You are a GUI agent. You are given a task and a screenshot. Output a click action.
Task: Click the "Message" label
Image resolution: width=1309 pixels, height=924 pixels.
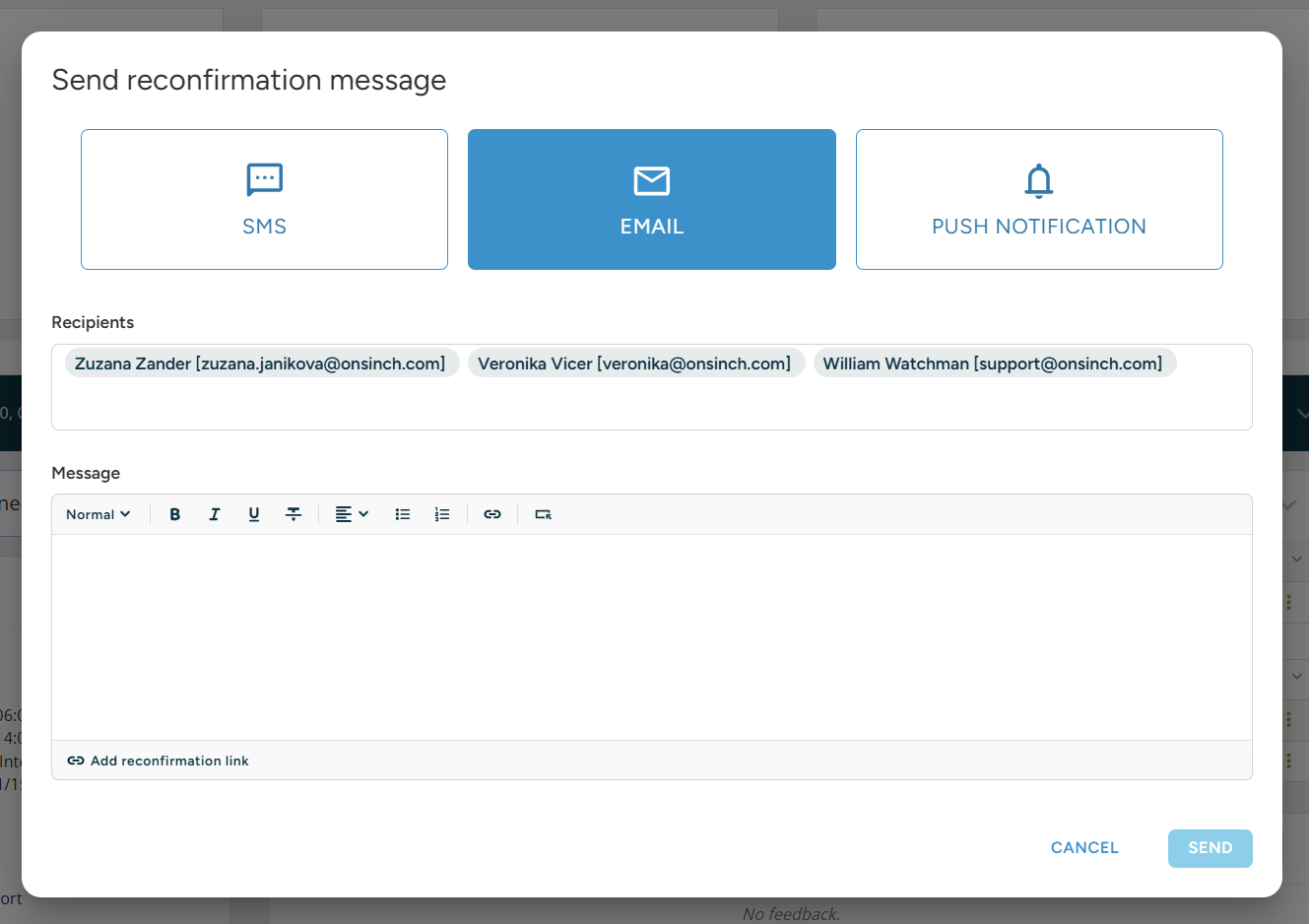tap(86, 473)
